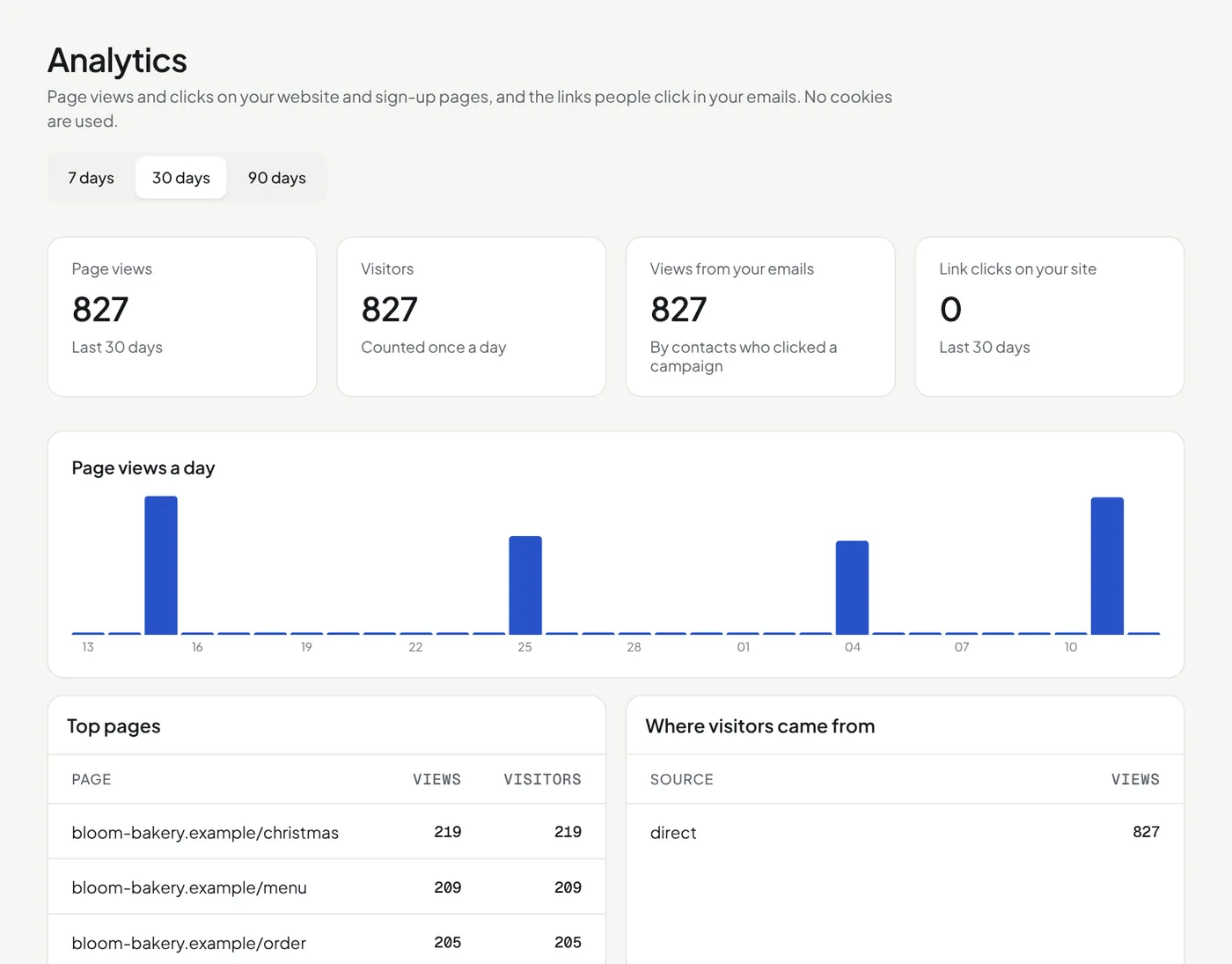The width and height of the screenshot is (1232, 964).
Task: Click the PAGE column header in Top pages
Action: [92, 779]
